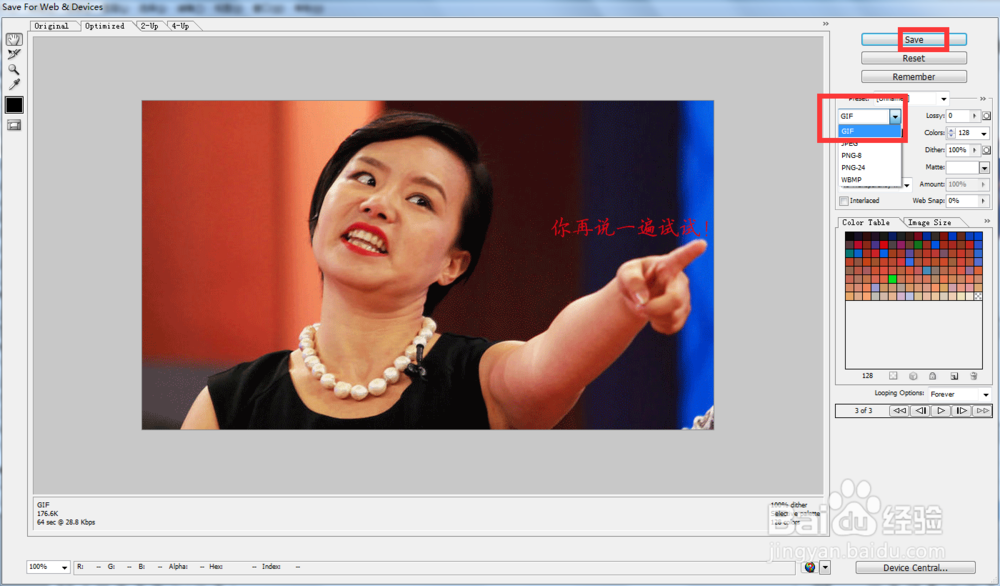Click the Remember button
The width and height of the screenshot is (1000, 586).
tap(914, 77)
